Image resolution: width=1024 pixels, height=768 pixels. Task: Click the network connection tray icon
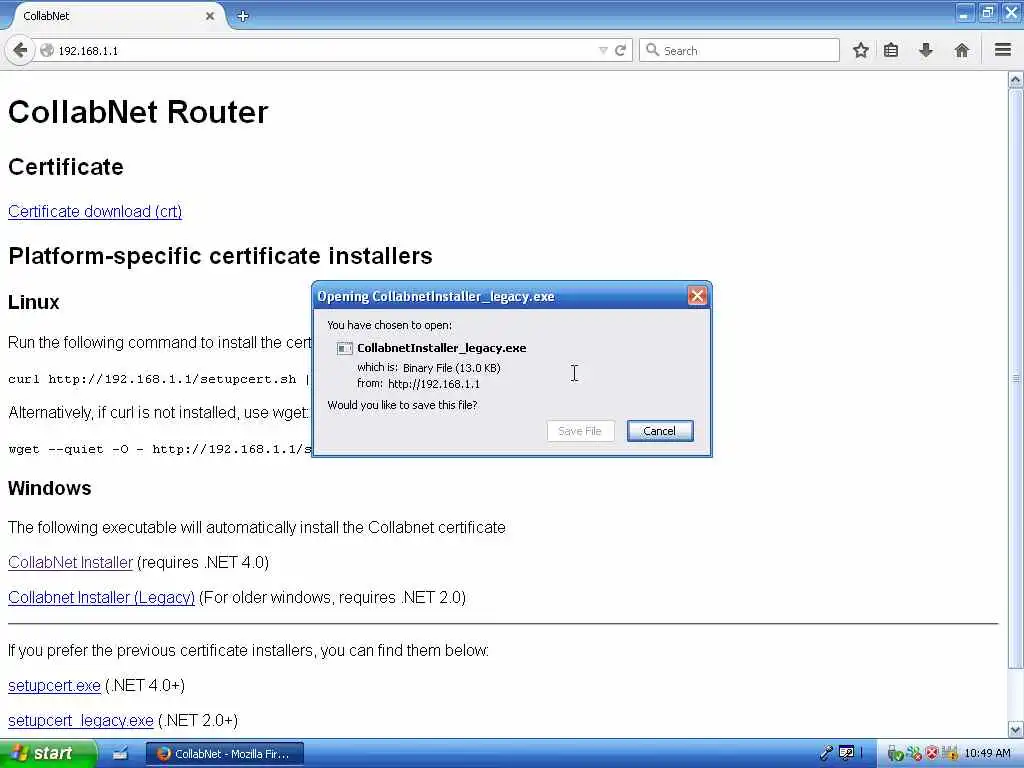pyautogui.click(x=914, y=754)
